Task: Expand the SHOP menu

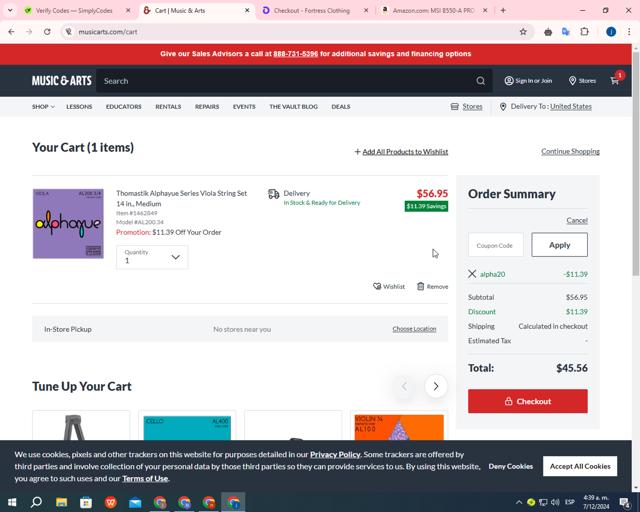Action: tap(43, 107)
